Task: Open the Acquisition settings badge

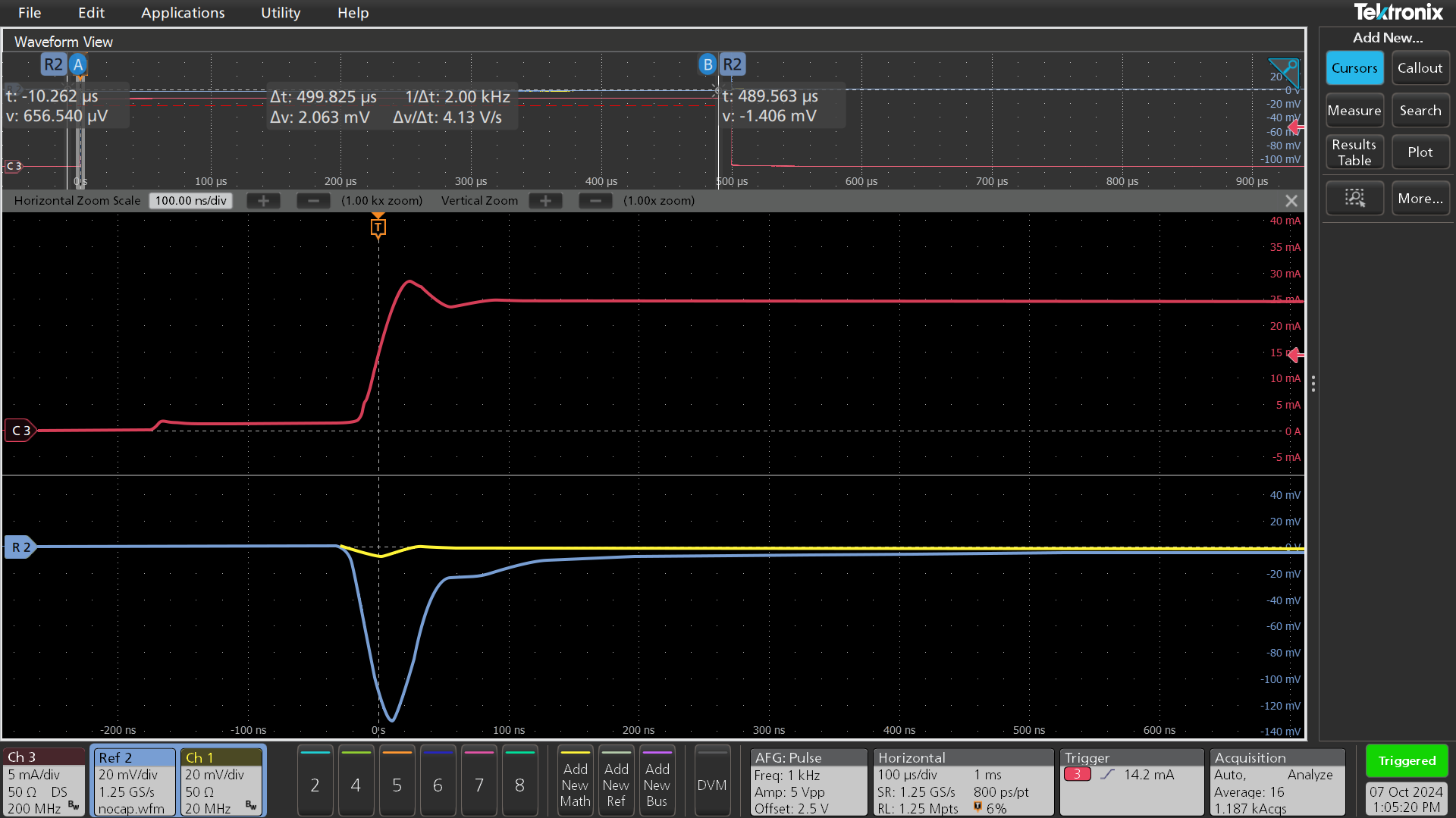Action: pyautogui.click(x=1277, y=782)
